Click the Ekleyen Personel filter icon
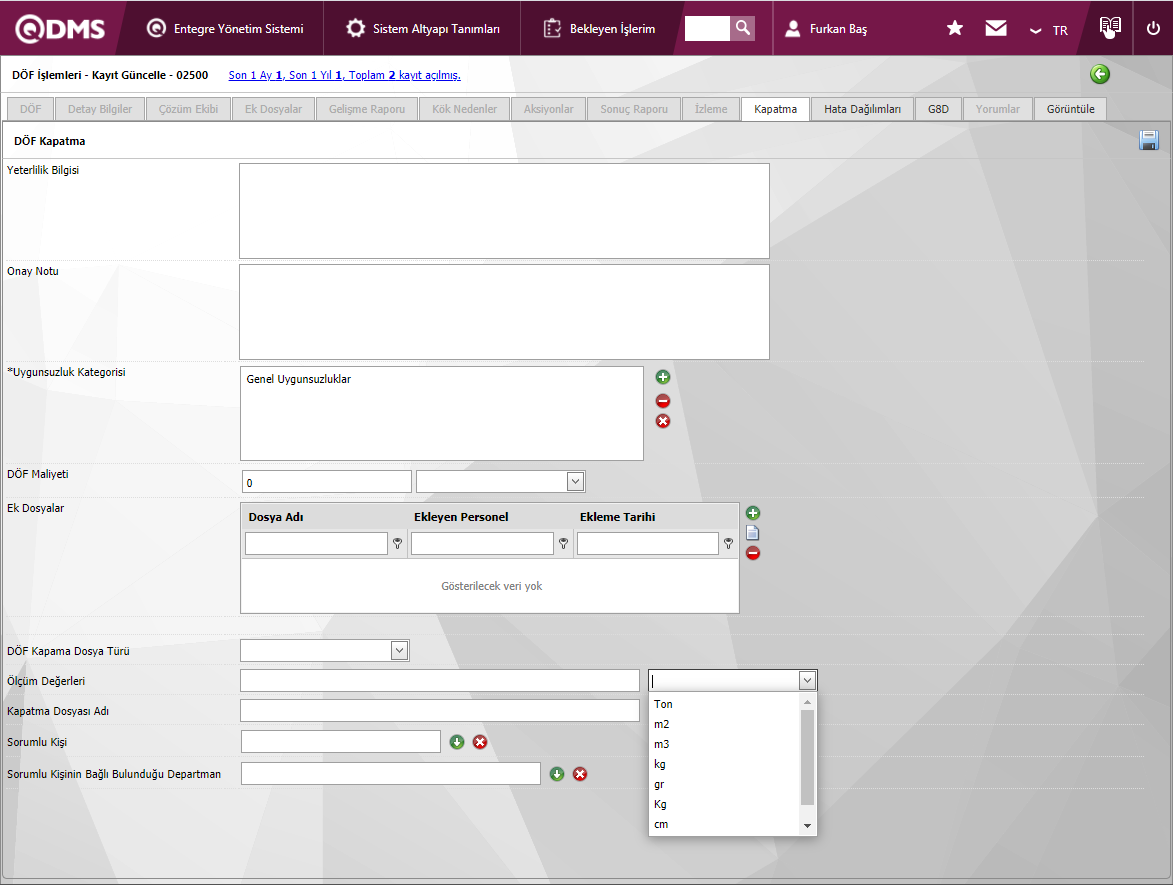Screen dimensions: 1173x885 click(564, 544)
